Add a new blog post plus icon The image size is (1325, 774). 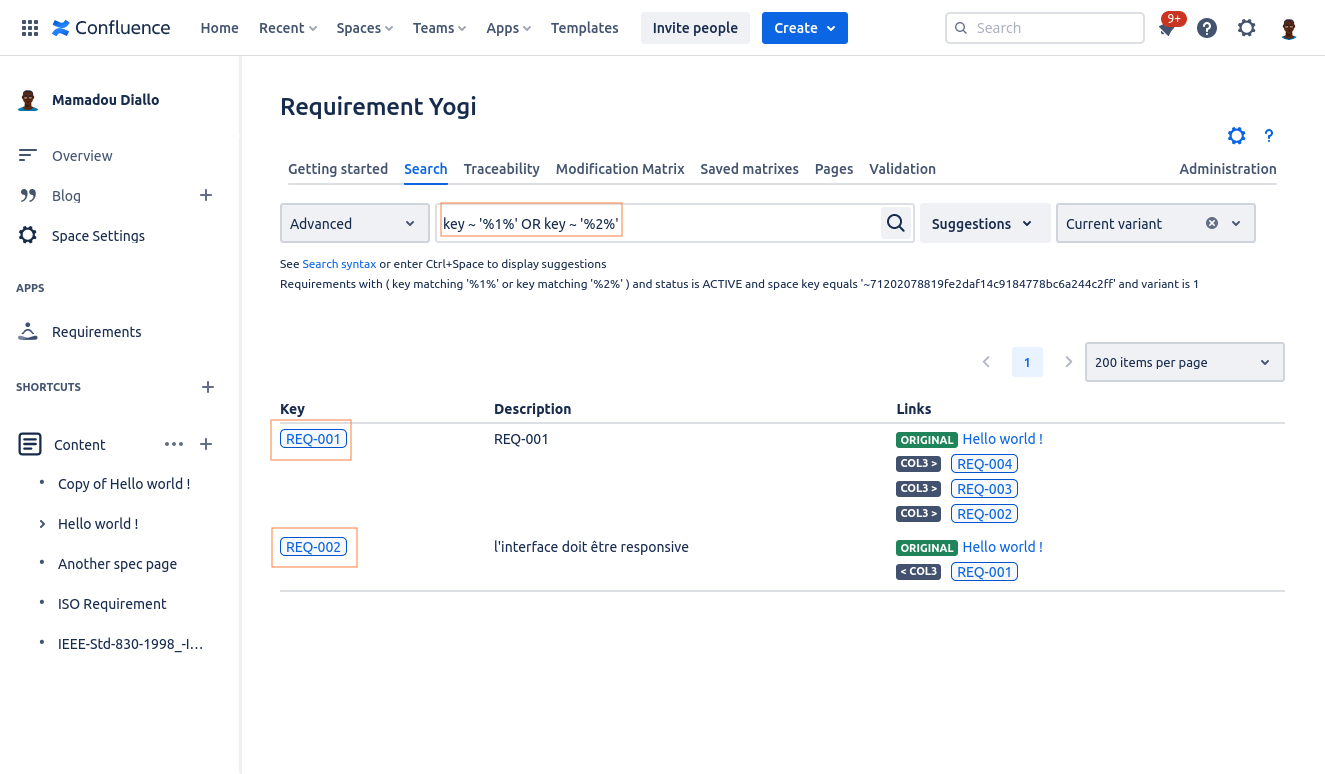[206, 195]
